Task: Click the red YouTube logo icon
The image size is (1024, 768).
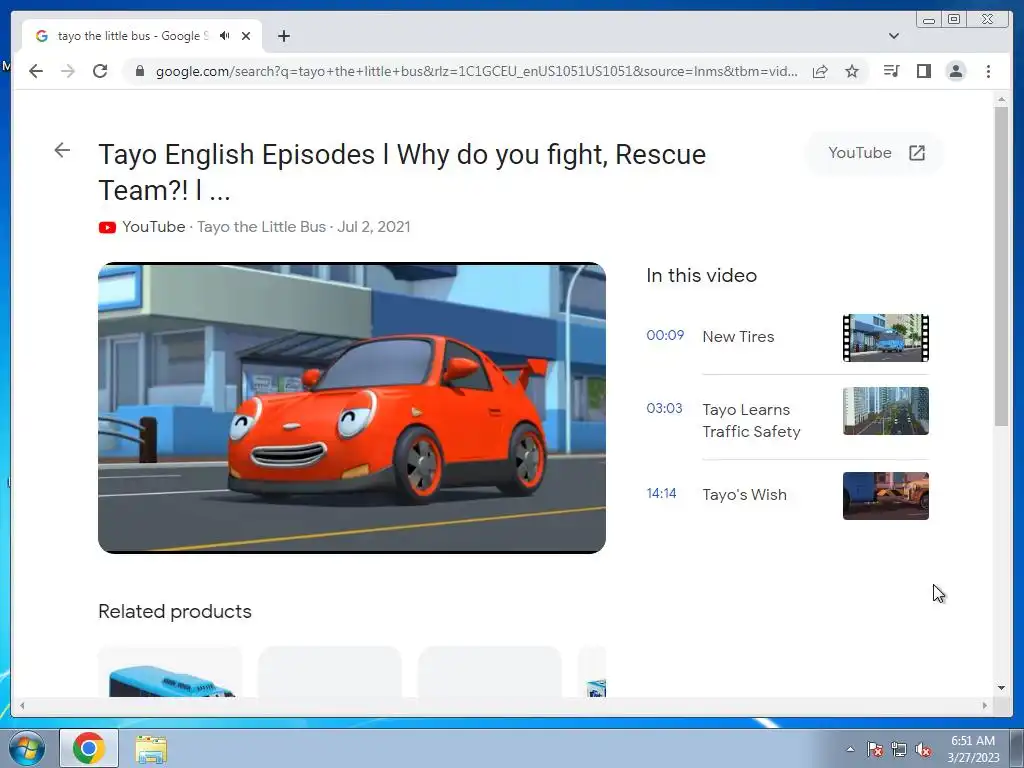Action: [107, 227]
